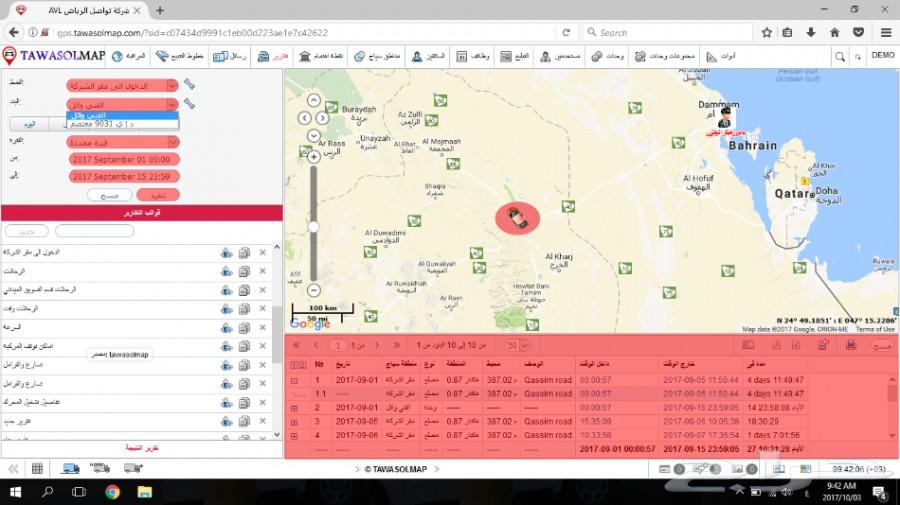Expand result row 2
The width and height of the screenshot is (900, 505).
pos(294,408)
